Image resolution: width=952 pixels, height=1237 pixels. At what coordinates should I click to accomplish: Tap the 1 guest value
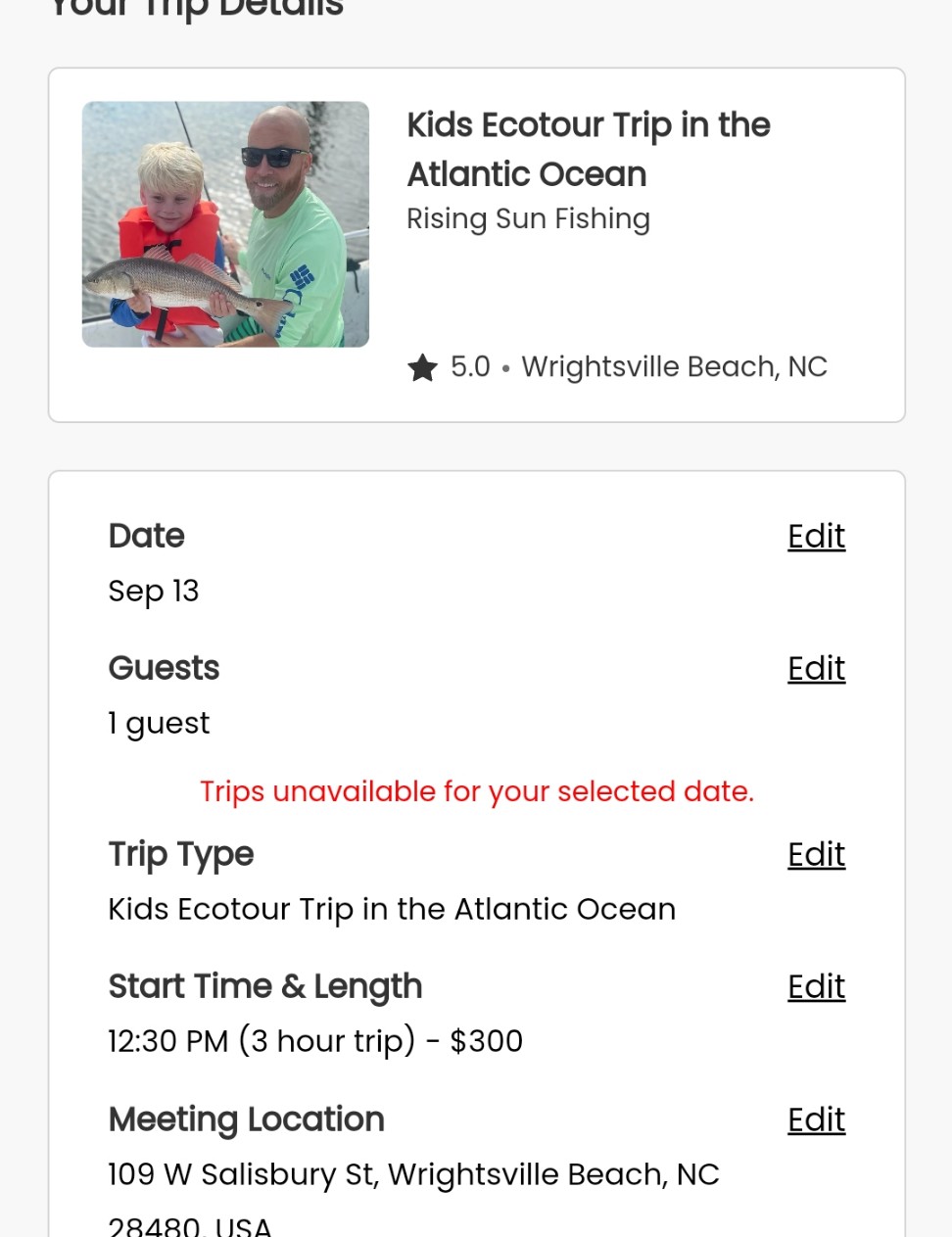159,723
